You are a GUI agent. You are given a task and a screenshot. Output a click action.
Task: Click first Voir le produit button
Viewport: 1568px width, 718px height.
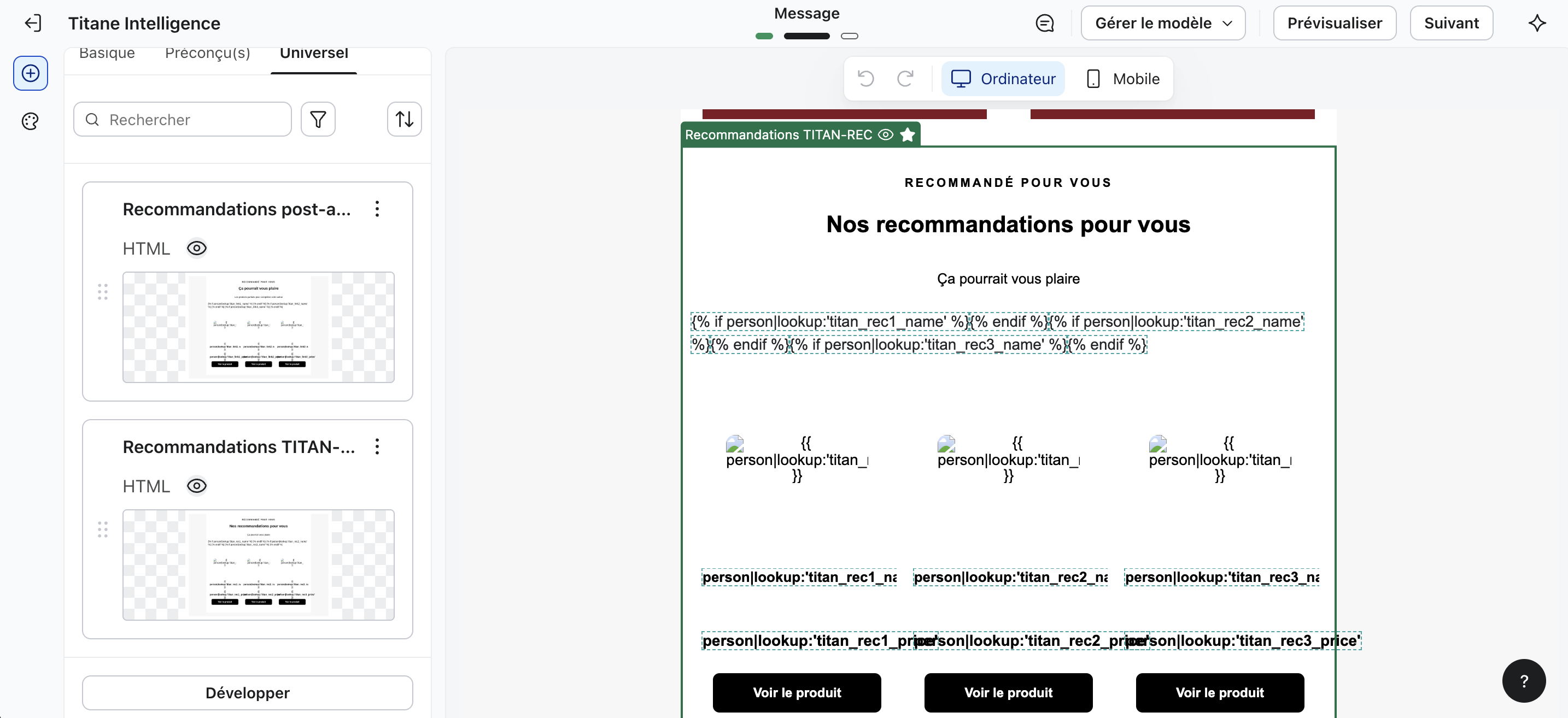click(797, 692)
